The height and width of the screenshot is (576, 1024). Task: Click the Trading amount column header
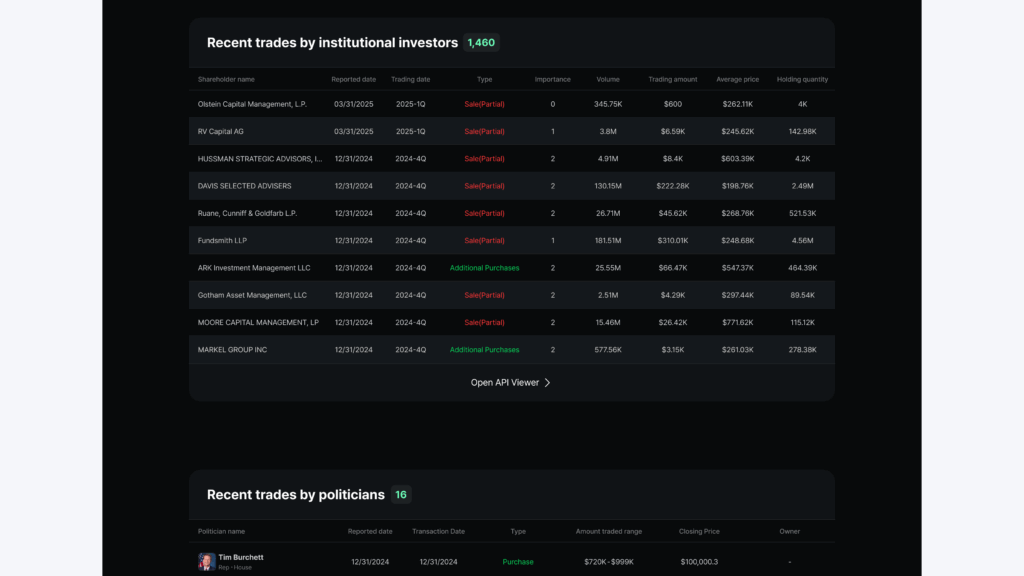tap(673, 79)
